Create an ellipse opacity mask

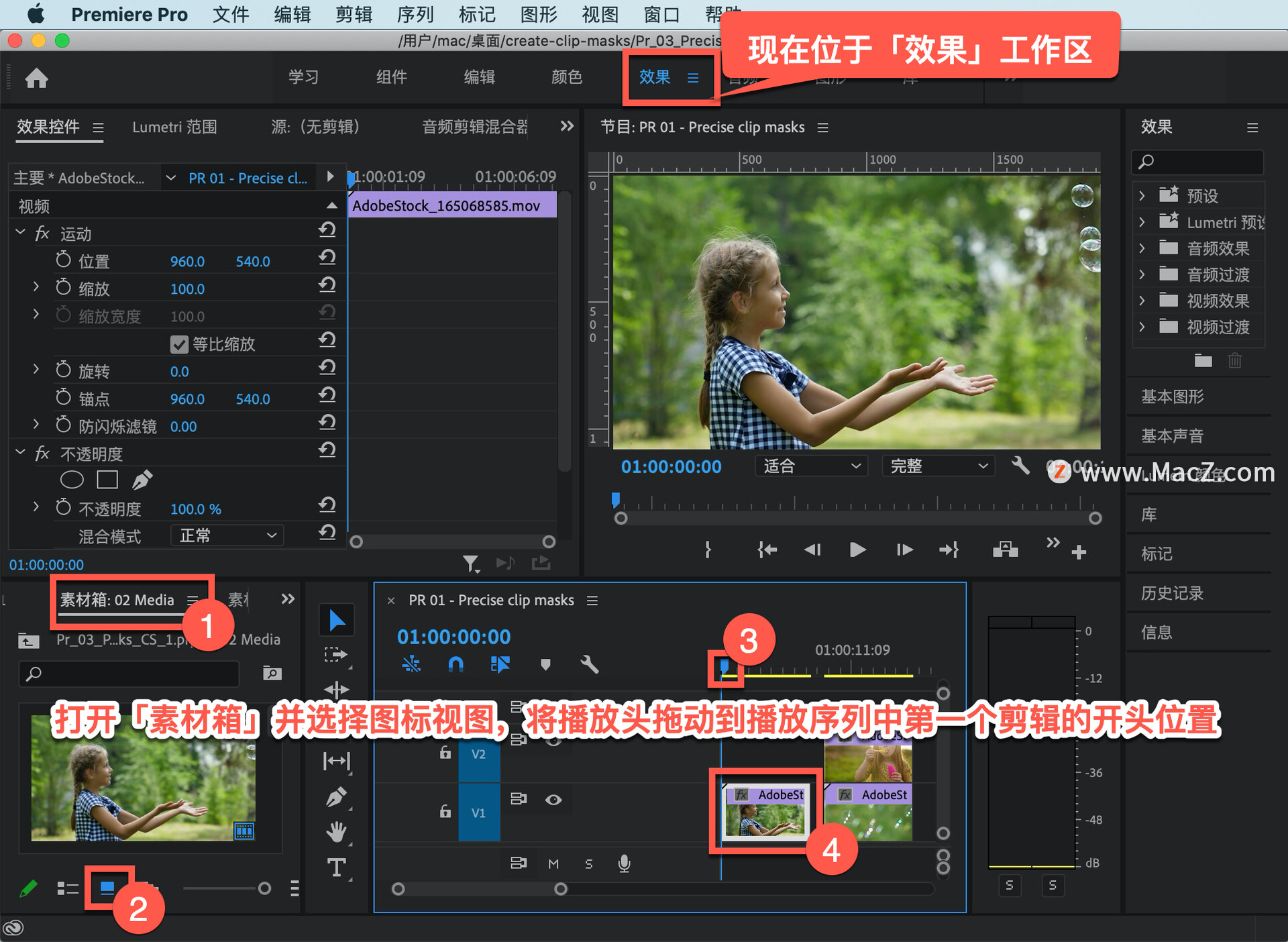72,480
